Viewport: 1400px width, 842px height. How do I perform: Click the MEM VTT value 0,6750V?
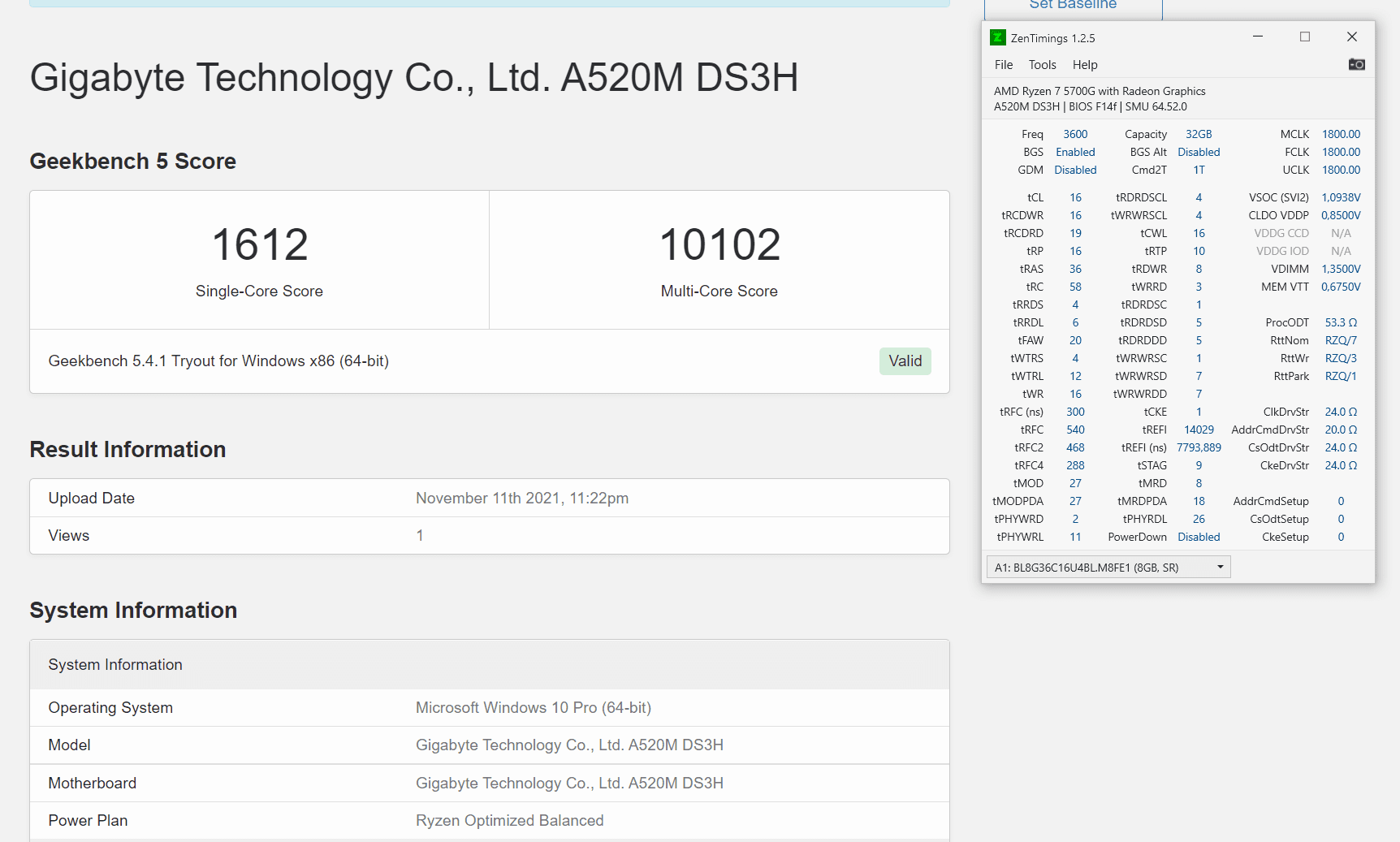click(x=1341, y=287)
